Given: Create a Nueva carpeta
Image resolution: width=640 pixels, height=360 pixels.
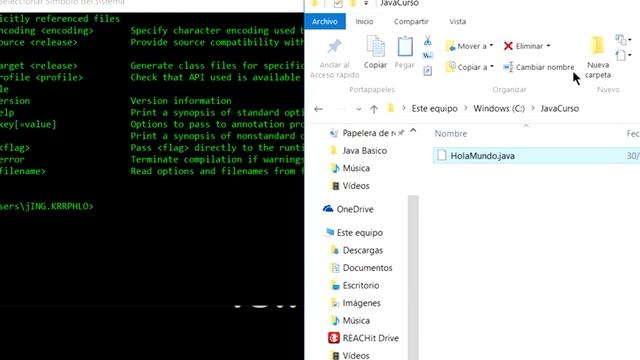Looking at the screenshot, I should click(x=598, y=57).
